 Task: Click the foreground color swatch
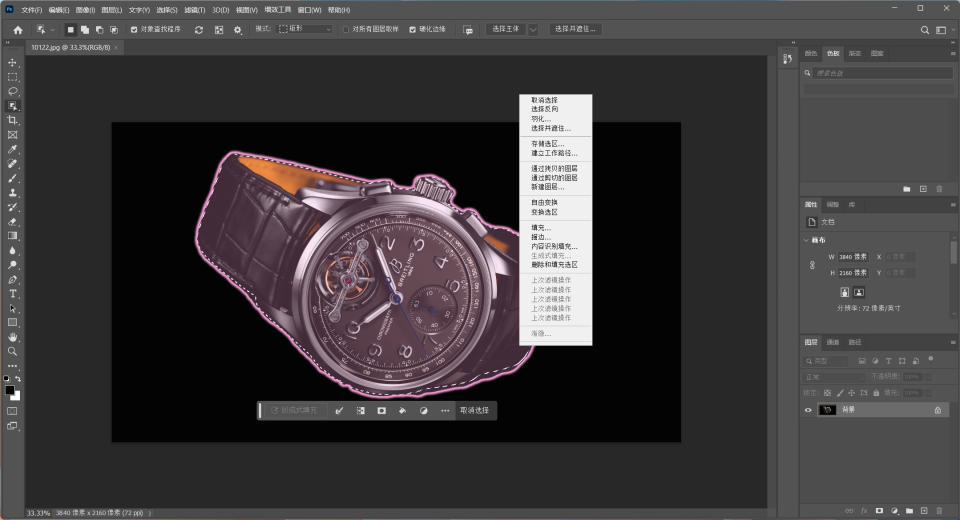tap(10, 390)
